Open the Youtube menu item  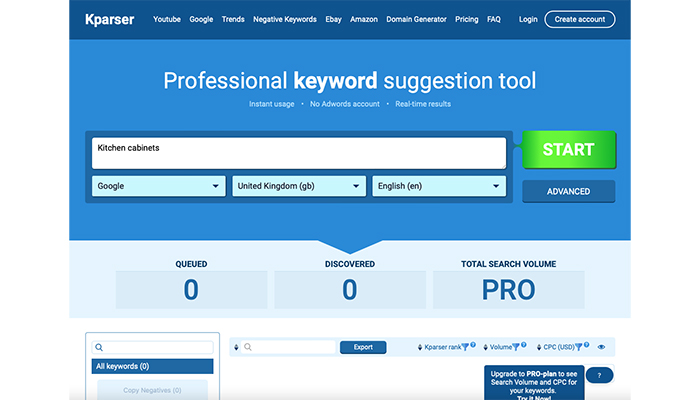pos(167,19)
